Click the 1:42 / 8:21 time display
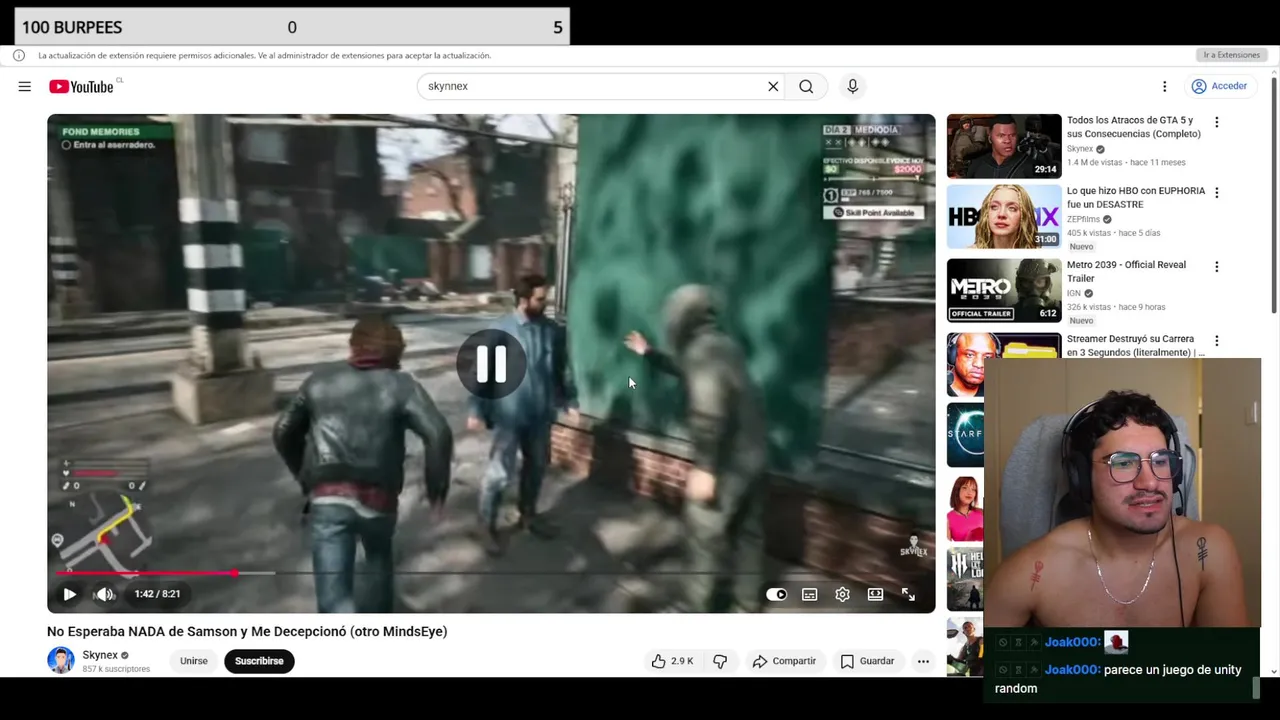Viewport: 1280px width, 720px height. (157, 594)
